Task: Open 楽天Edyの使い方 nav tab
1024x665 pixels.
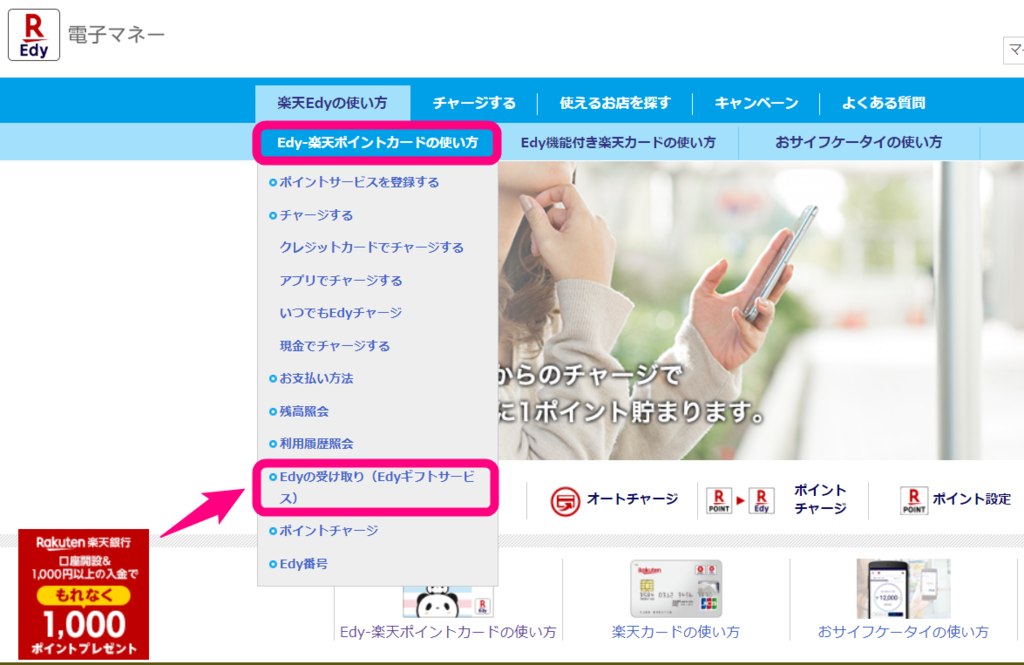Action: click(332, 103)
